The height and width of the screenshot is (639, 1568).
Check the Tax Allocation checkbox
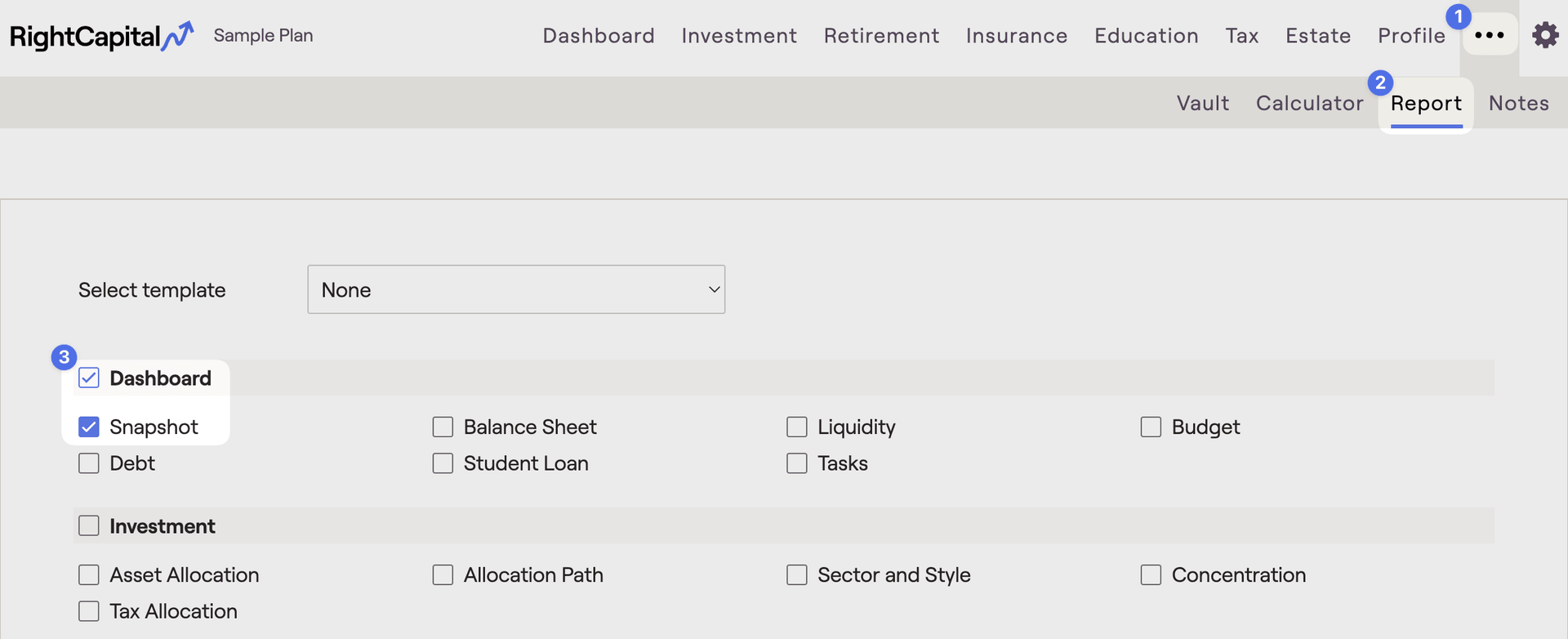tap(88, 610)
